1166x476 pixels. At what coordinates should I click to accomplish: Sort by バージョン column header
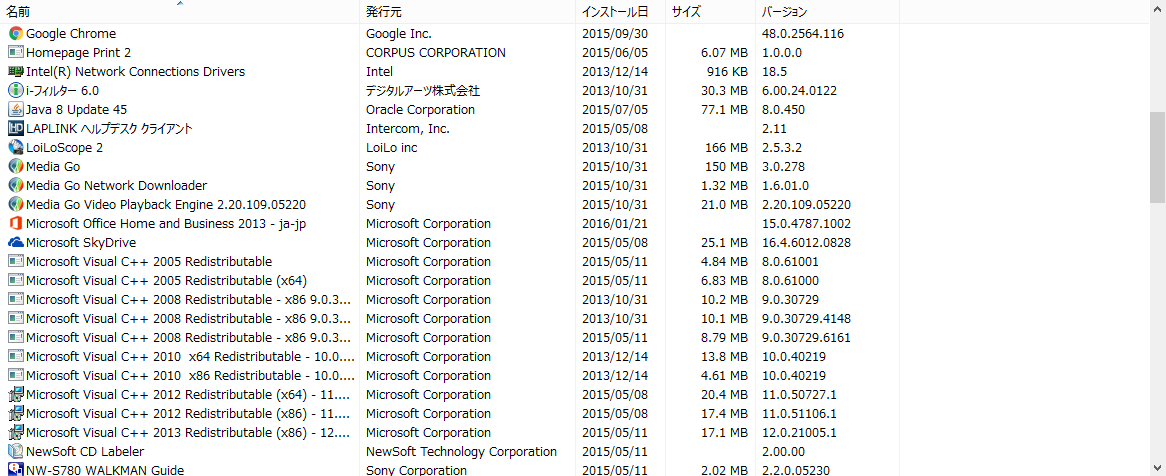(x=784, y=12)
